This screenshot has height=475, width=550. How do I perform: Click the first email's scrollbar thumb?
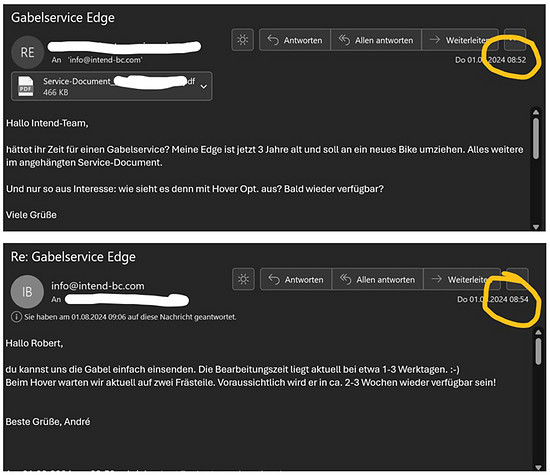pyautogui.click(x=536, y=139)
